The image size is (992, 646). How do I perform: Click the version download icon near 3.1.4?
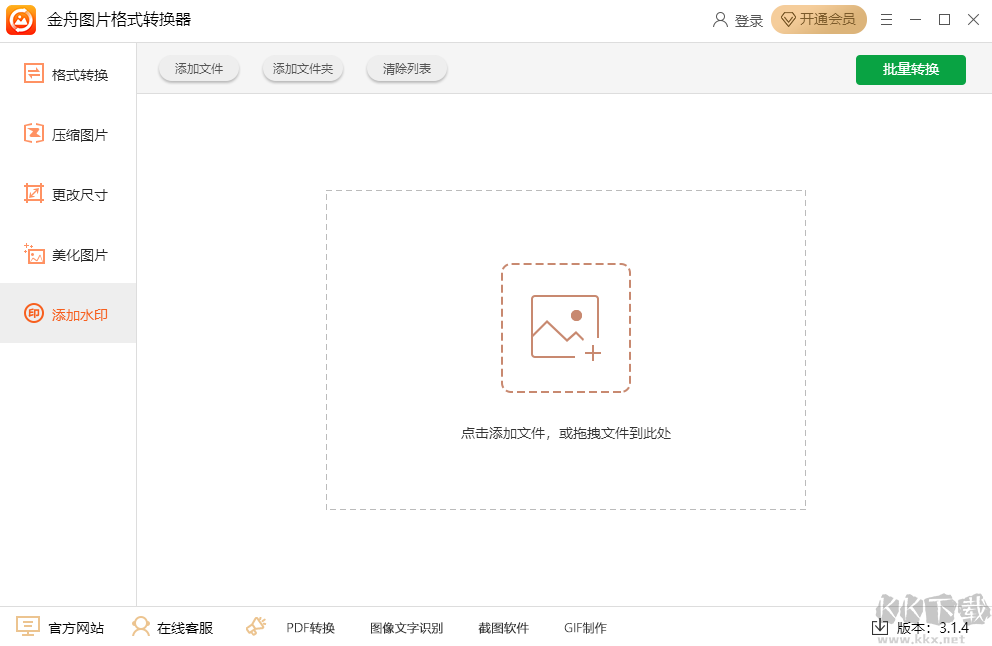(x=880, y=627)
